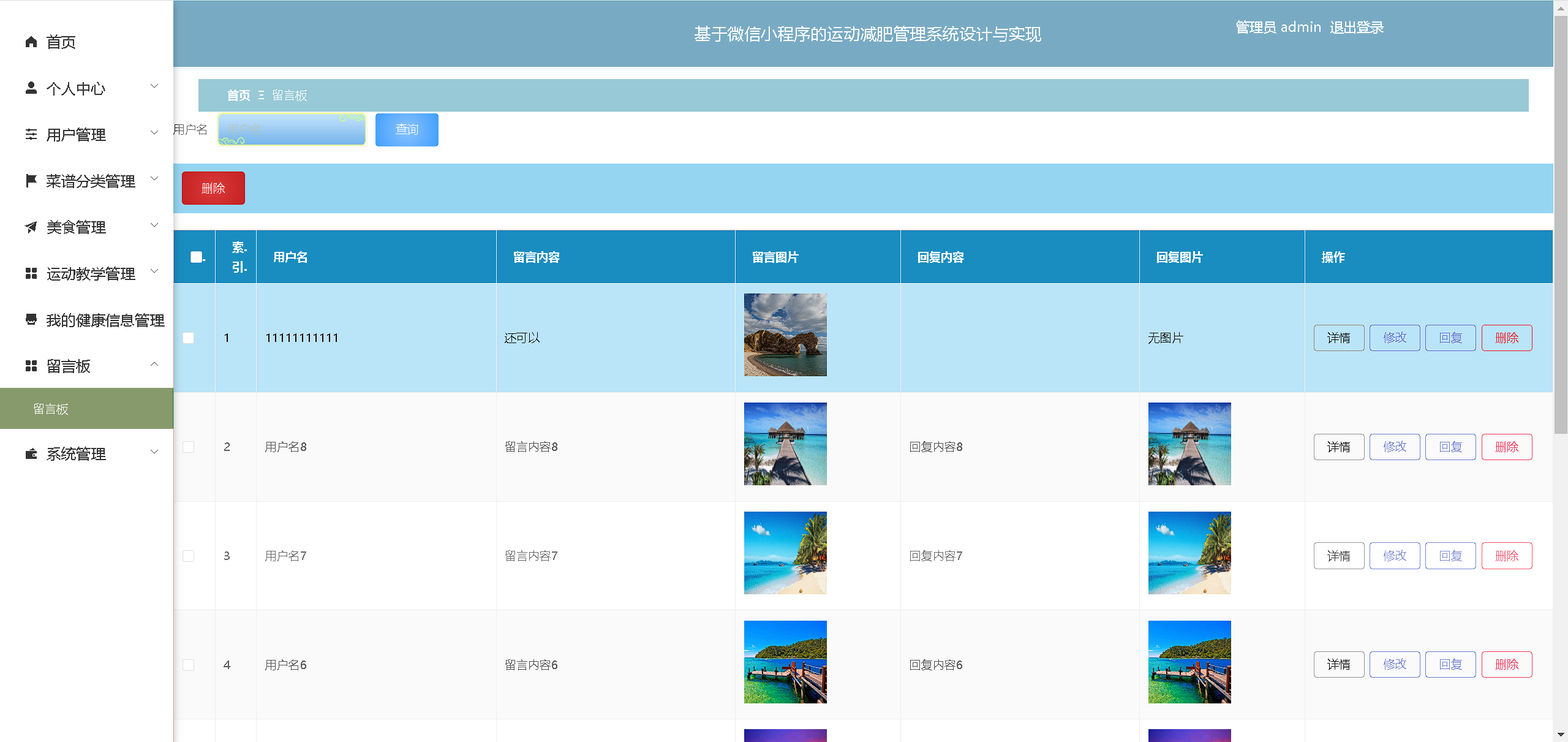Image resolution: width=1568 pixels, height=742 pixels.
Task: Click 回复 for user 11111111111
Action: click(x=1450, y=338)
